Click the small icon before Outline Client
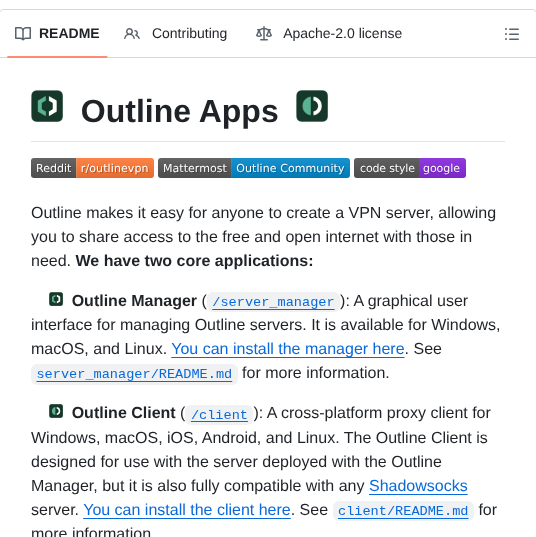Screen dimensions: 536x537 pos(56,411)
